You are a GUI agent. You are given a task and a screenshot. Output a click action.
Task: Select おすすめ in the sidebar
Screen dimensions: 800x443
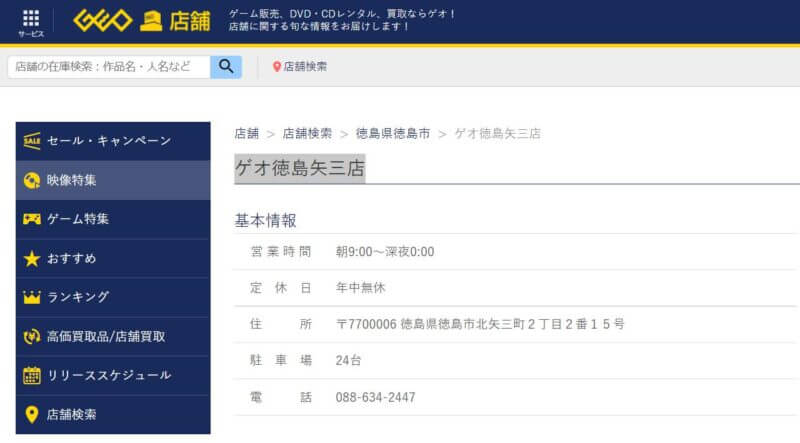click(x=113, y=258)
